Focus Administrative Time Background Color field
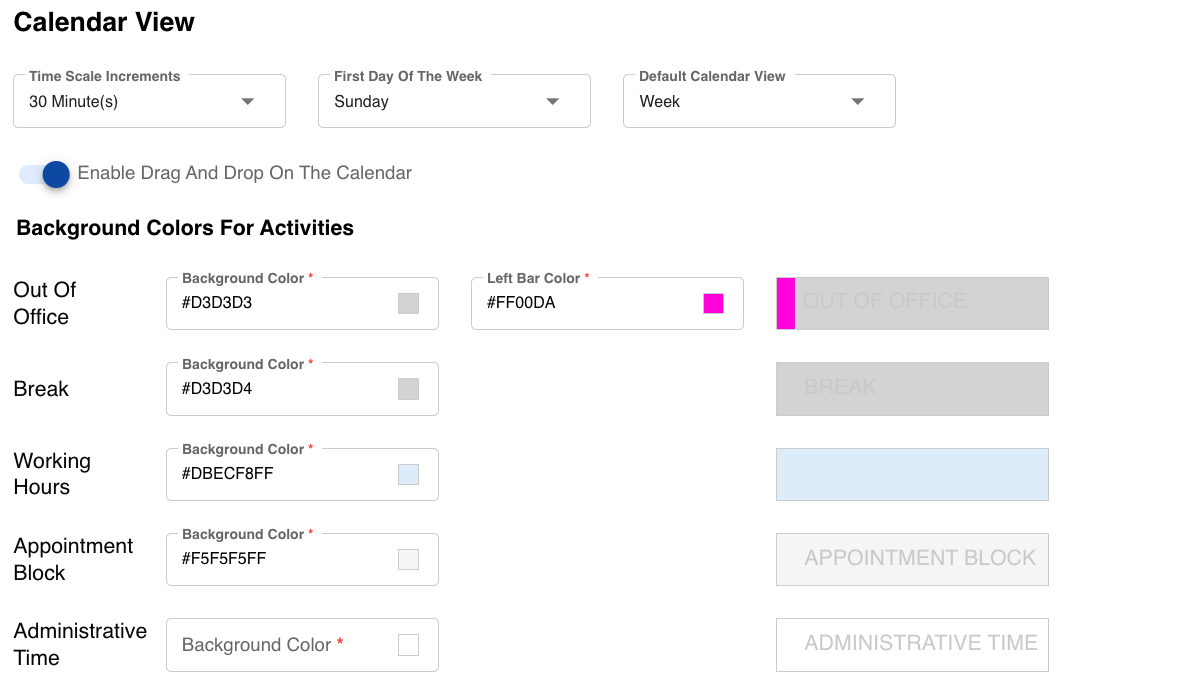 click(x=280, y=645)
